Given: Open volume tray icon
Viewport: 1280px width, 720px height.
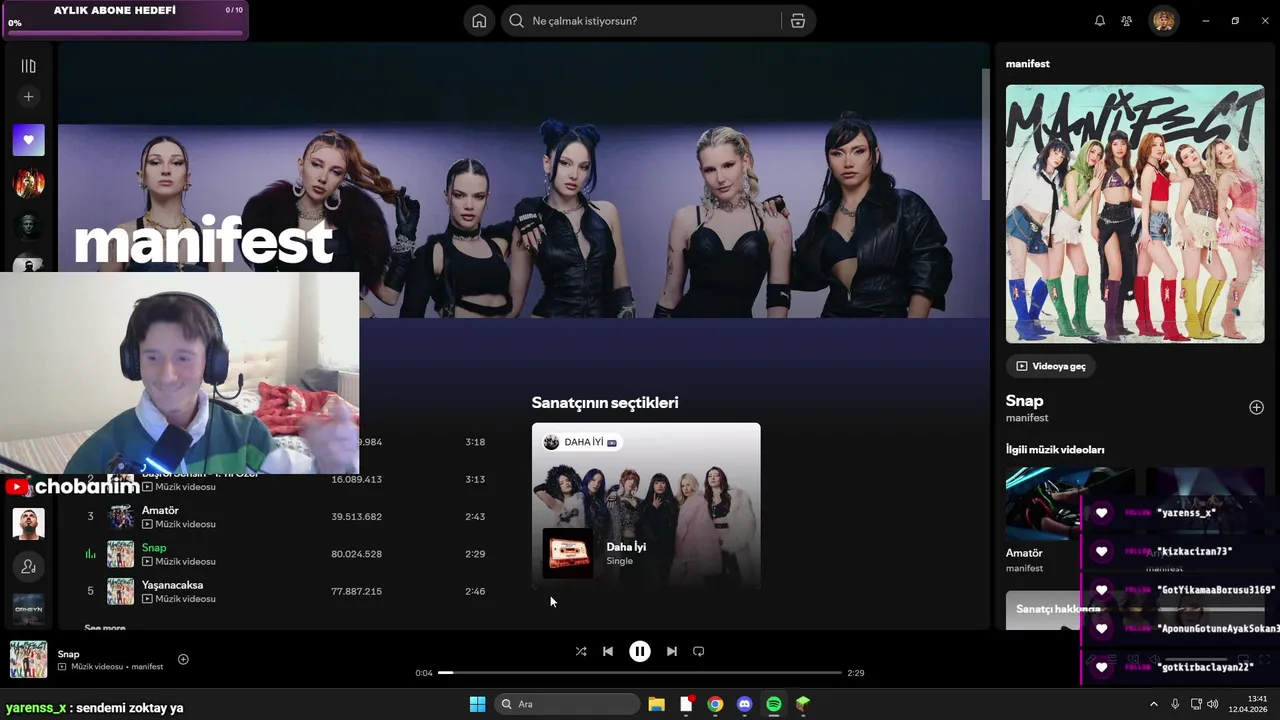Looking at the screenshot, I should point(1213,704).
